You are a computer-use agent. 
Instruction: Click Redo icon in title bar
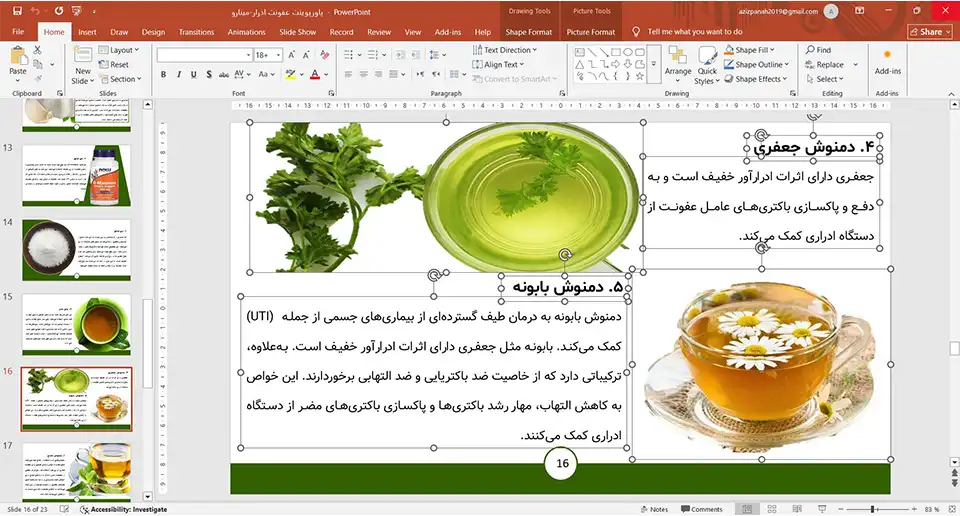click(59, 11)
